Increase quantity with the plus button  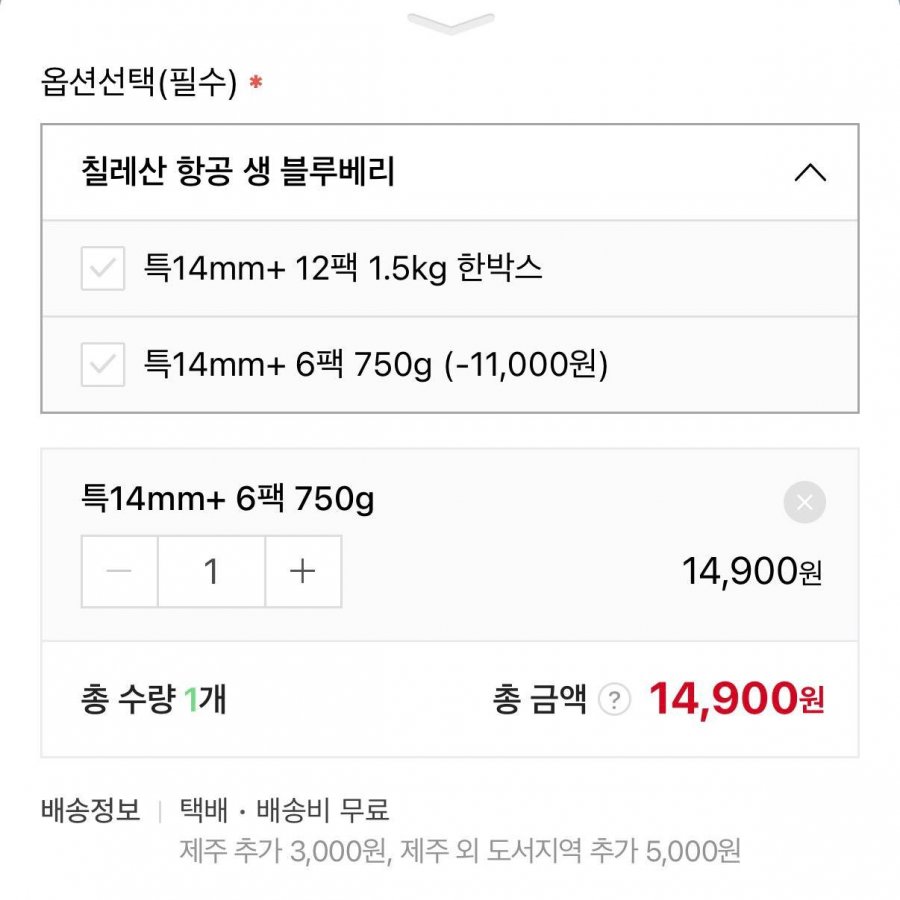tap(302, 571)
